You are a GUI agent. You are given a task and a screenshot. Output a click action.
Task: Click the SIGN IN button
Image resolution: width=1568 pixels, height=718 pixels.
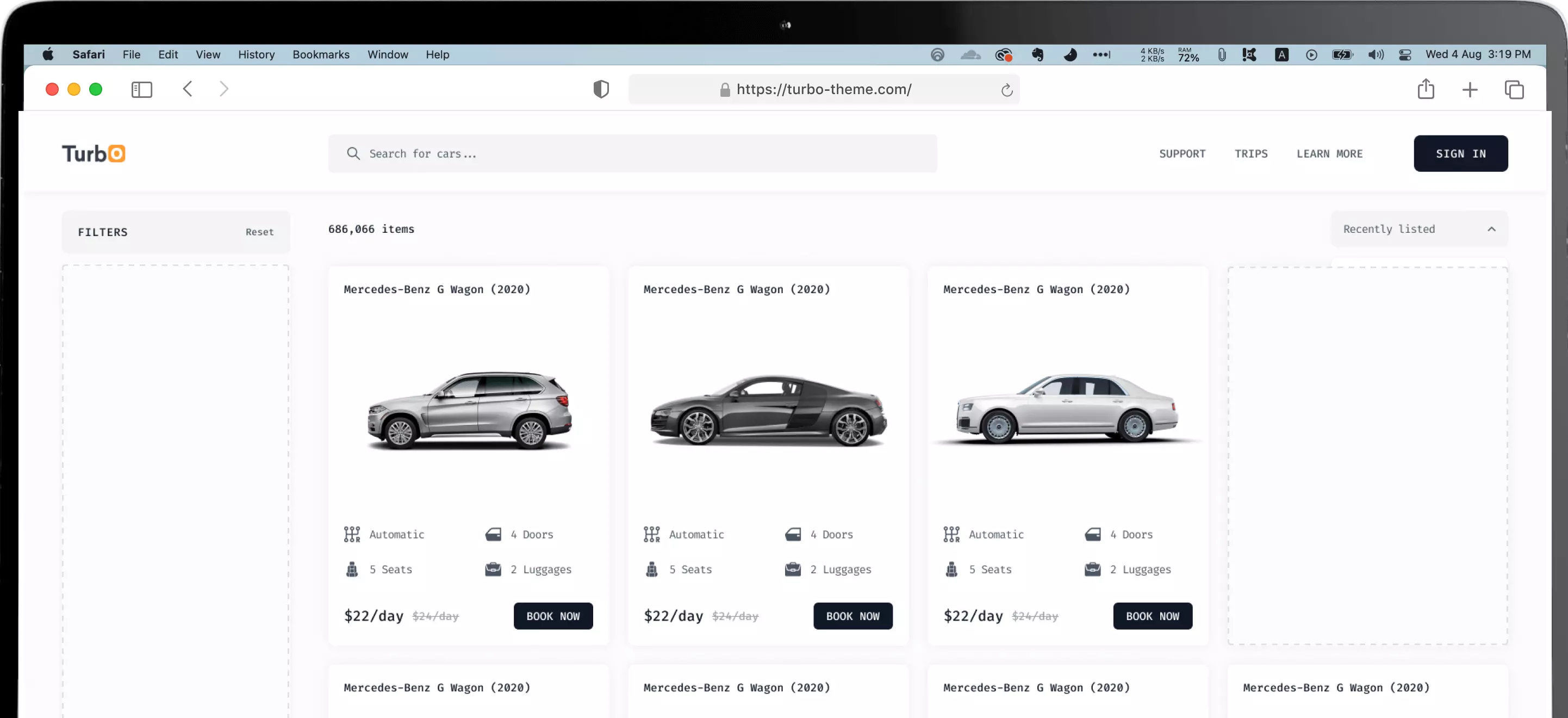[1460, 153]
